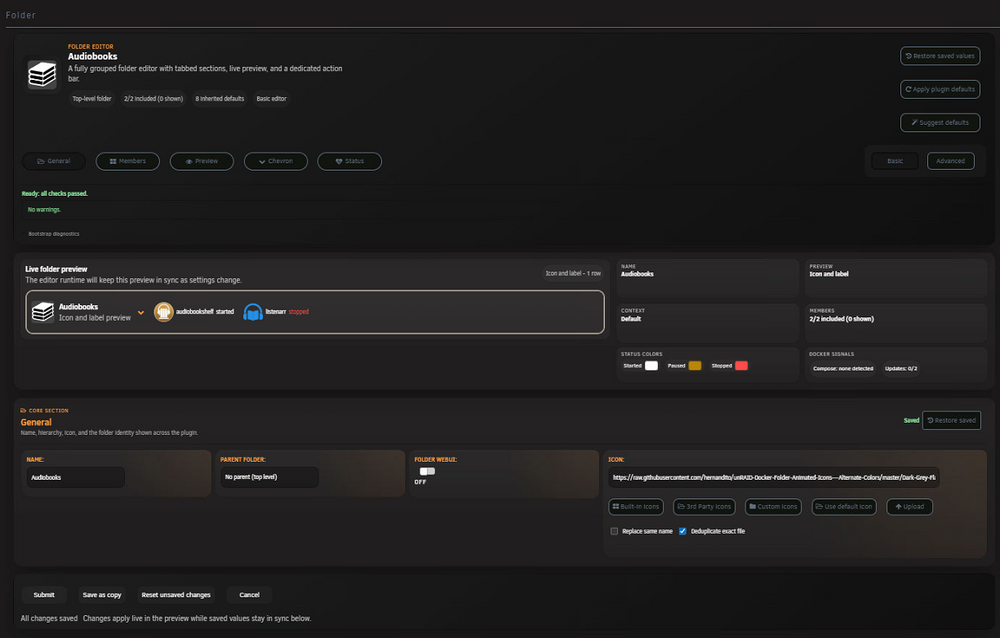This screenshot has height=638, width=1000.
Task: Click the Basic editor chip
Action: (x=271, y=99)
